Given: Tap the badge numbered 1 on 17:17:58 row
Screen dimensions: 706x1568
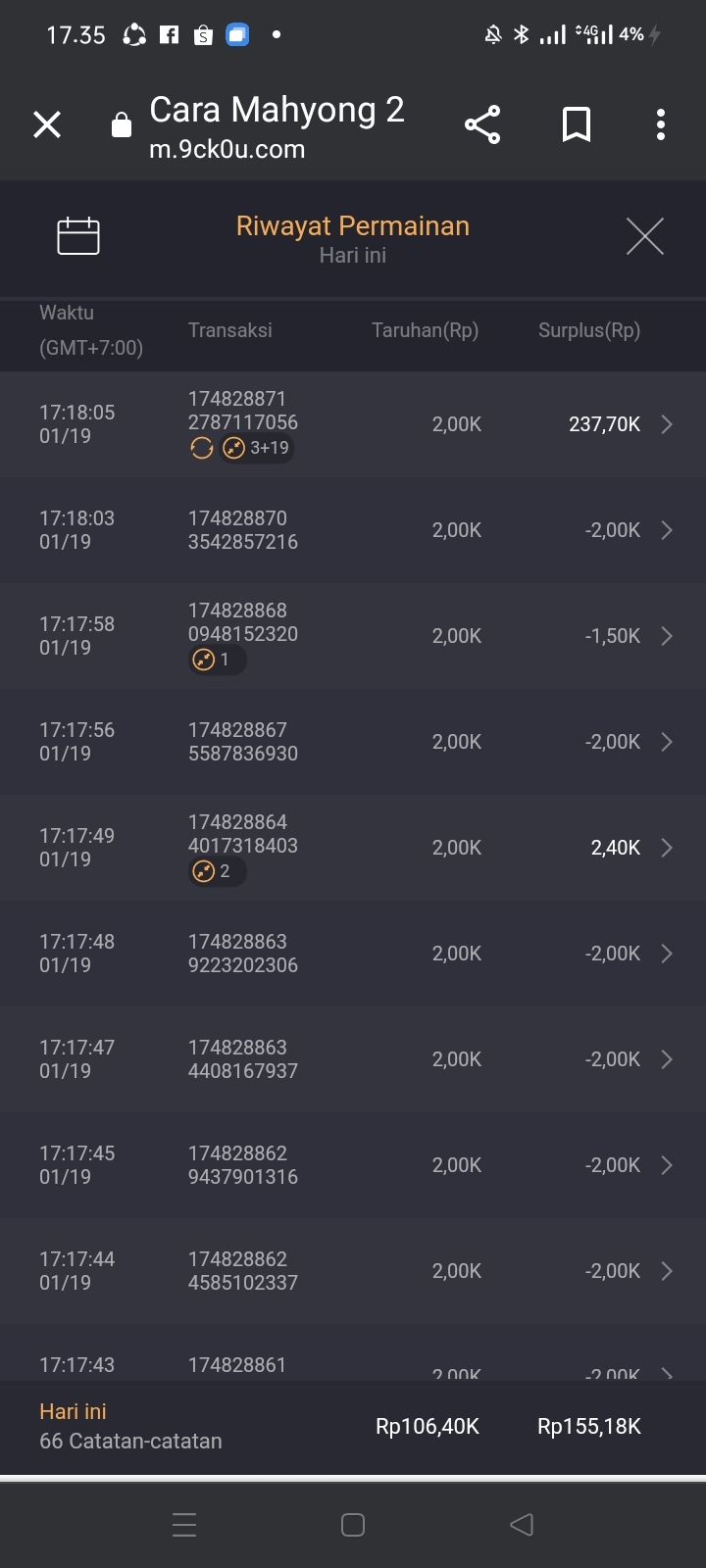Looking at the screenshot, I should (217, 661).
